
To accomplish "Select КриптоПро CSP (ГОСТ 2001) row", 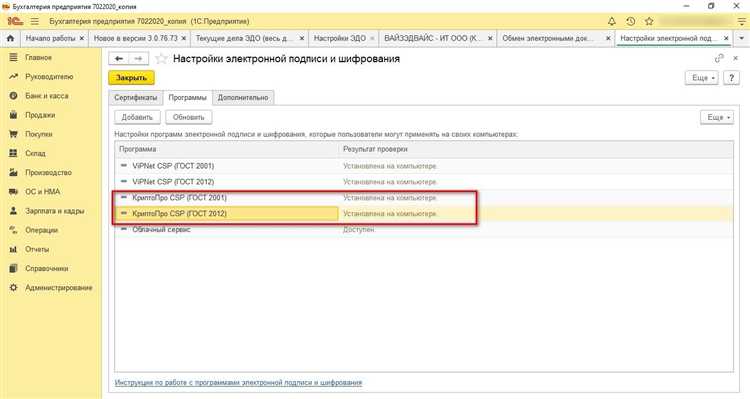I will 423,198.
